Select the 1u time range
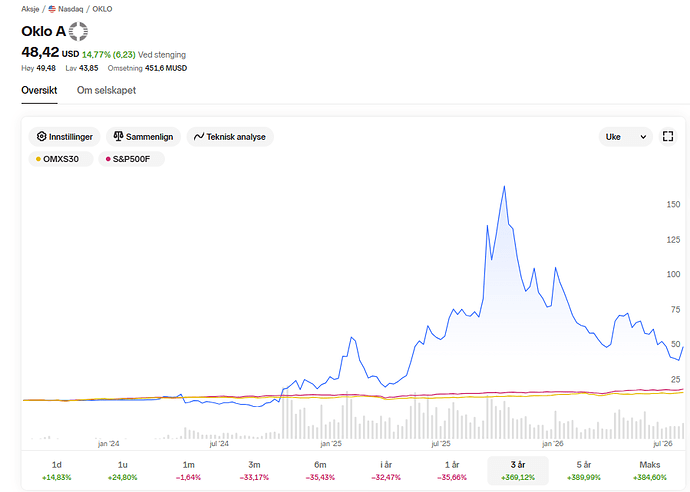The image size is (690, 492). point(123,470)
